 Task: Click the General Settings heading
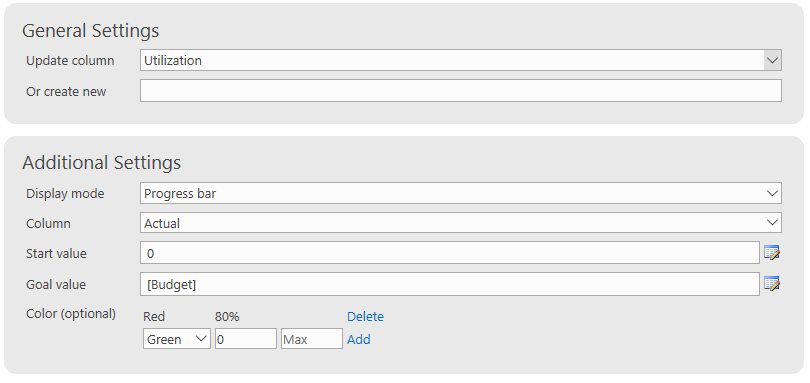tap(90, 30)
